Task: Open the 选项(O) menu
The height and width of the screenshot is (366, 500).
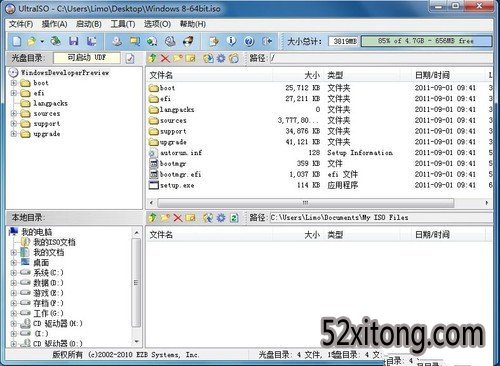Action: coord(157,24)
